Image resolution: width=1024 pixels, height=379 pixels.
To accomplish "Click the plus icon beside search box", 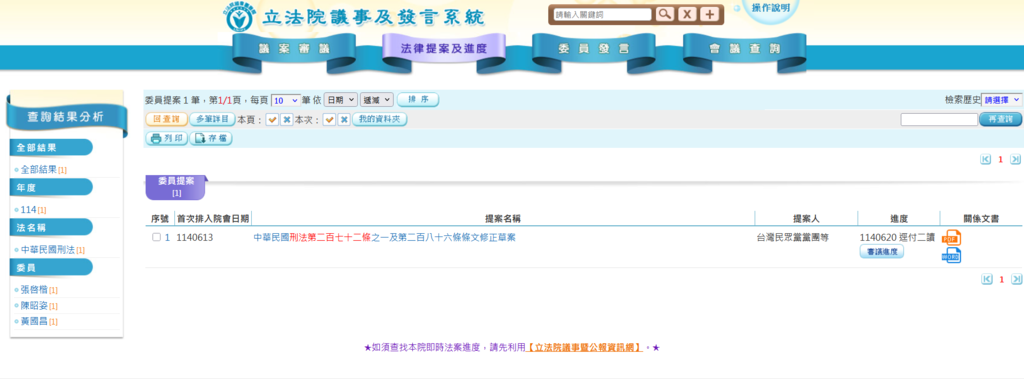I will click(x=710, y=14).
